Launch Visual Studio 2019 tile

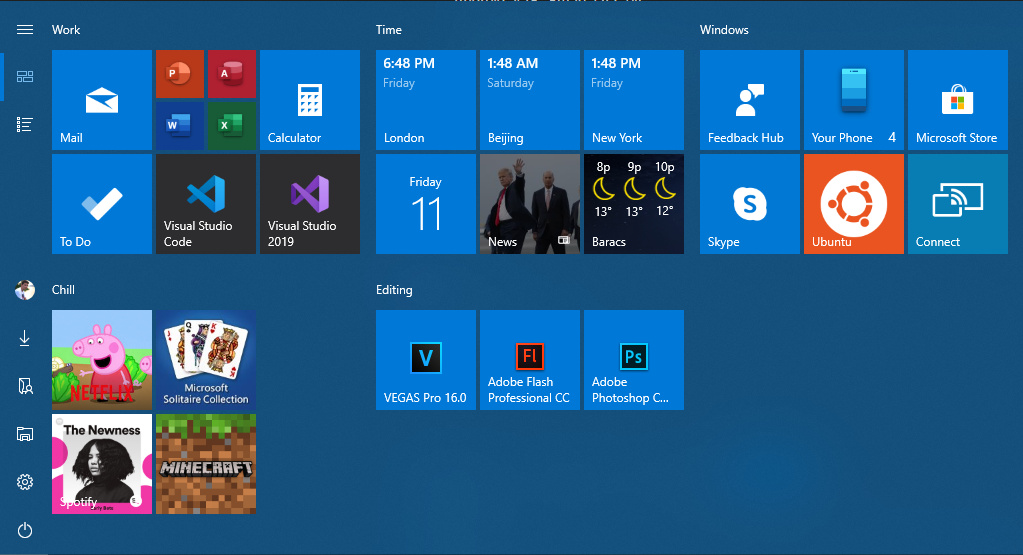(310, 204)
